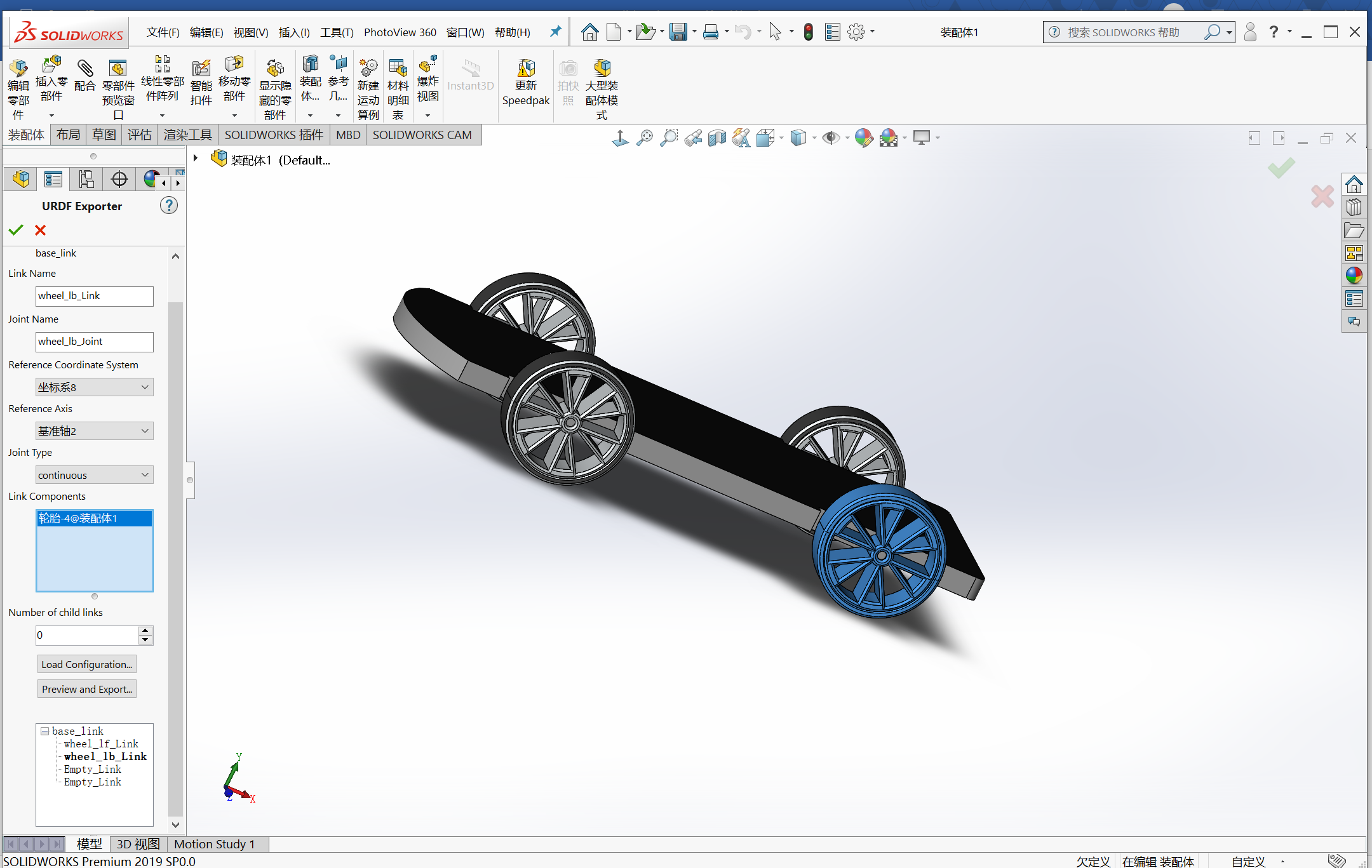Open the PropertyManager tab icon
Image resolution: width=1372 pixels, height=868 pixels.
[x=53, y=180]
